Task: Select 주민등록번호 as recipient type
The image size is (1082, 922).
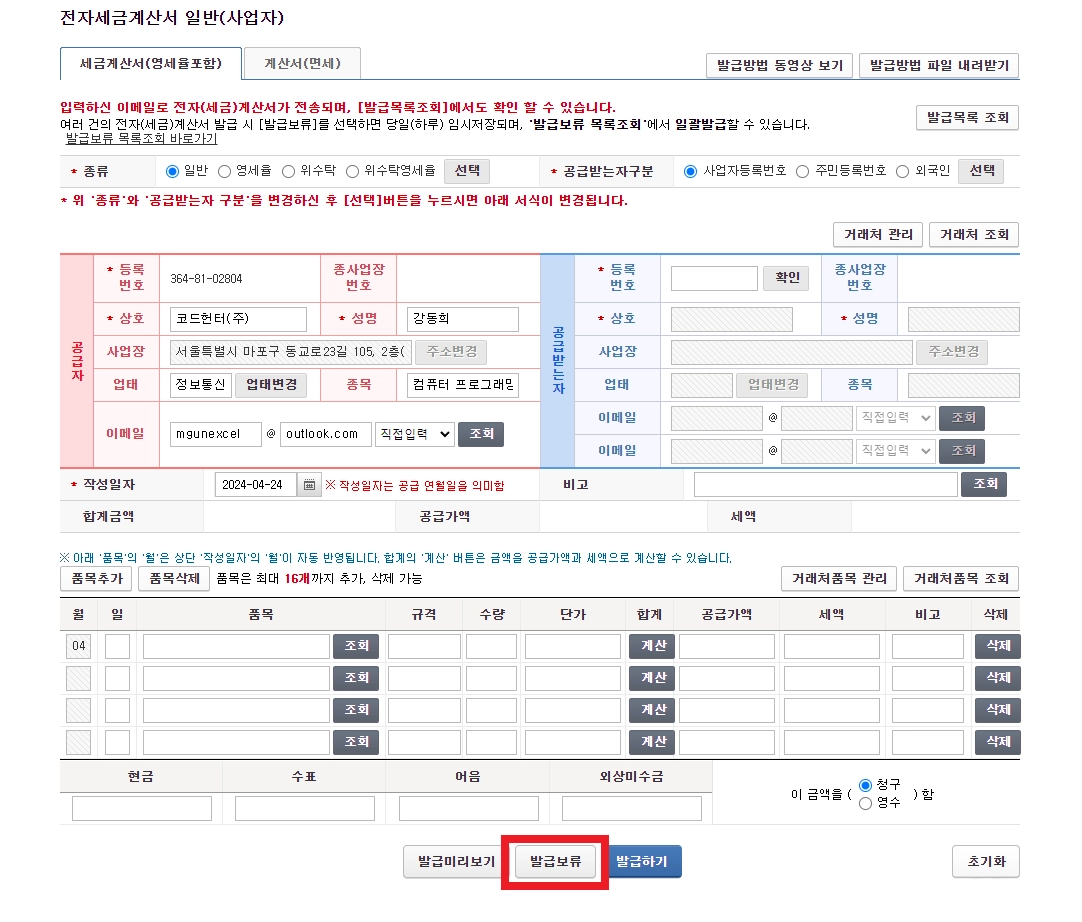Action: 802,171
